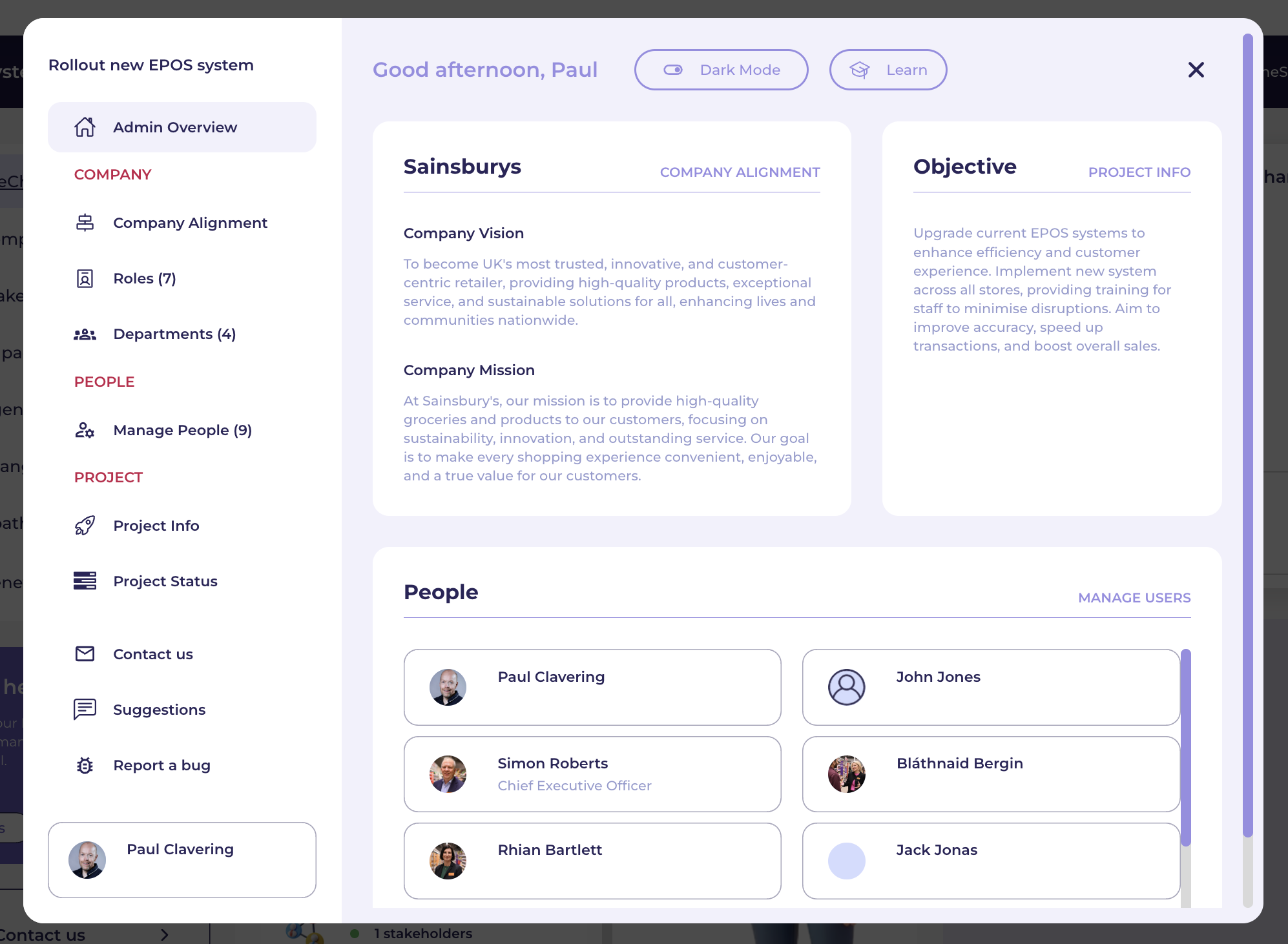The image size is (1288, 944).
Task: Open the COMPANY ALIGNMENT link
Action: [740, 172]
